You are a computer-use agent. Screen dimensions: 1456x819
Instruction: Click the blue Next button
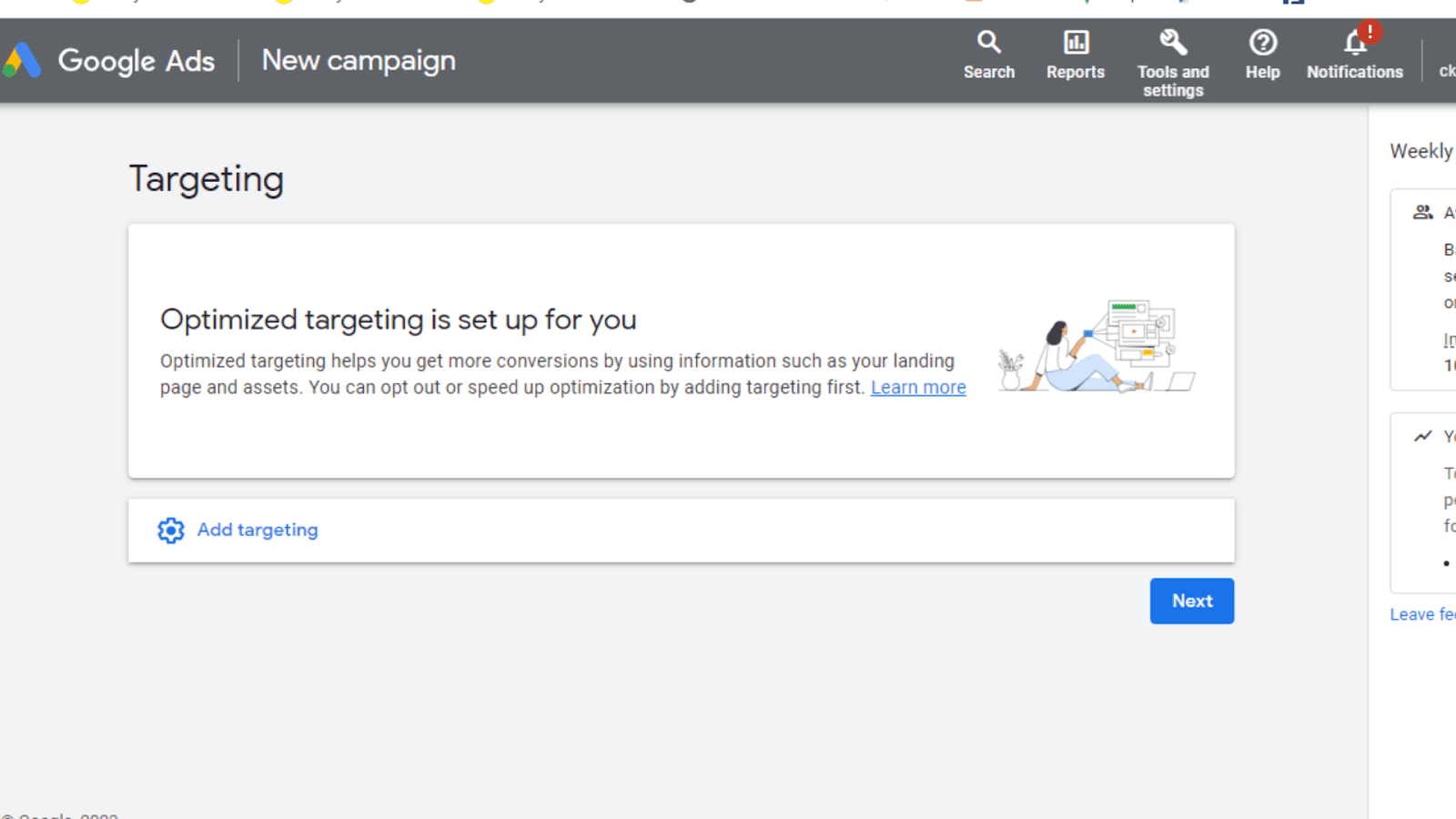click(x=1192, y=601)
